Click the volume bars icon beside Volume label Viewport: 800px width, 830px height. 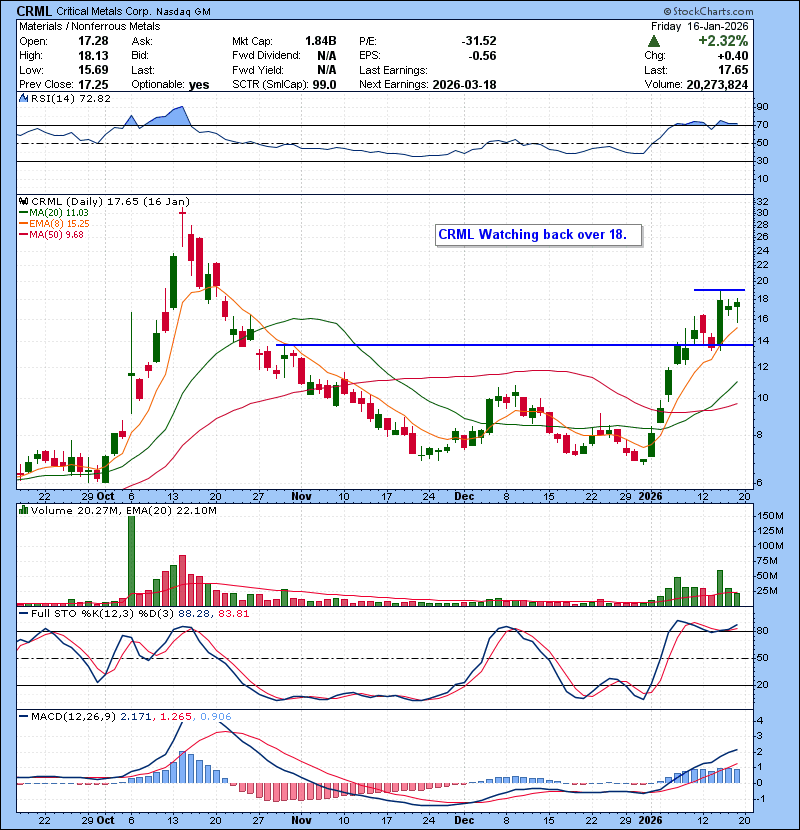pos(24,511)
